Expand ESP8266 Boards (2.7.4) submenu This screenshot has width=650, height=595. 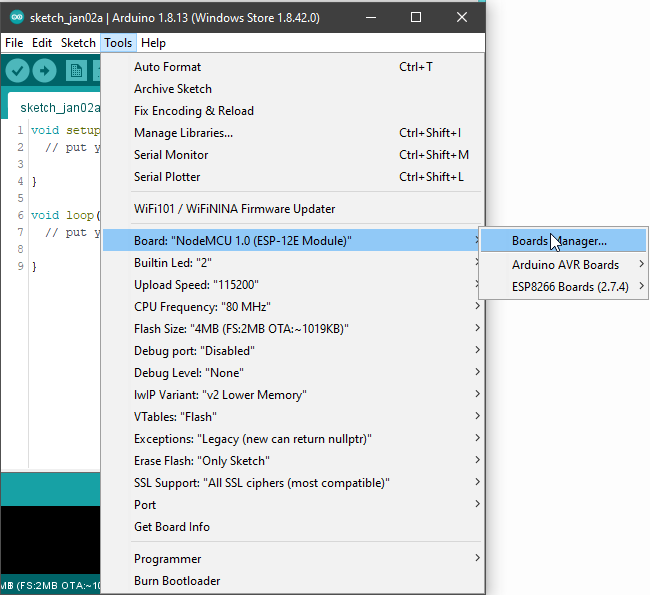[563, 287]
